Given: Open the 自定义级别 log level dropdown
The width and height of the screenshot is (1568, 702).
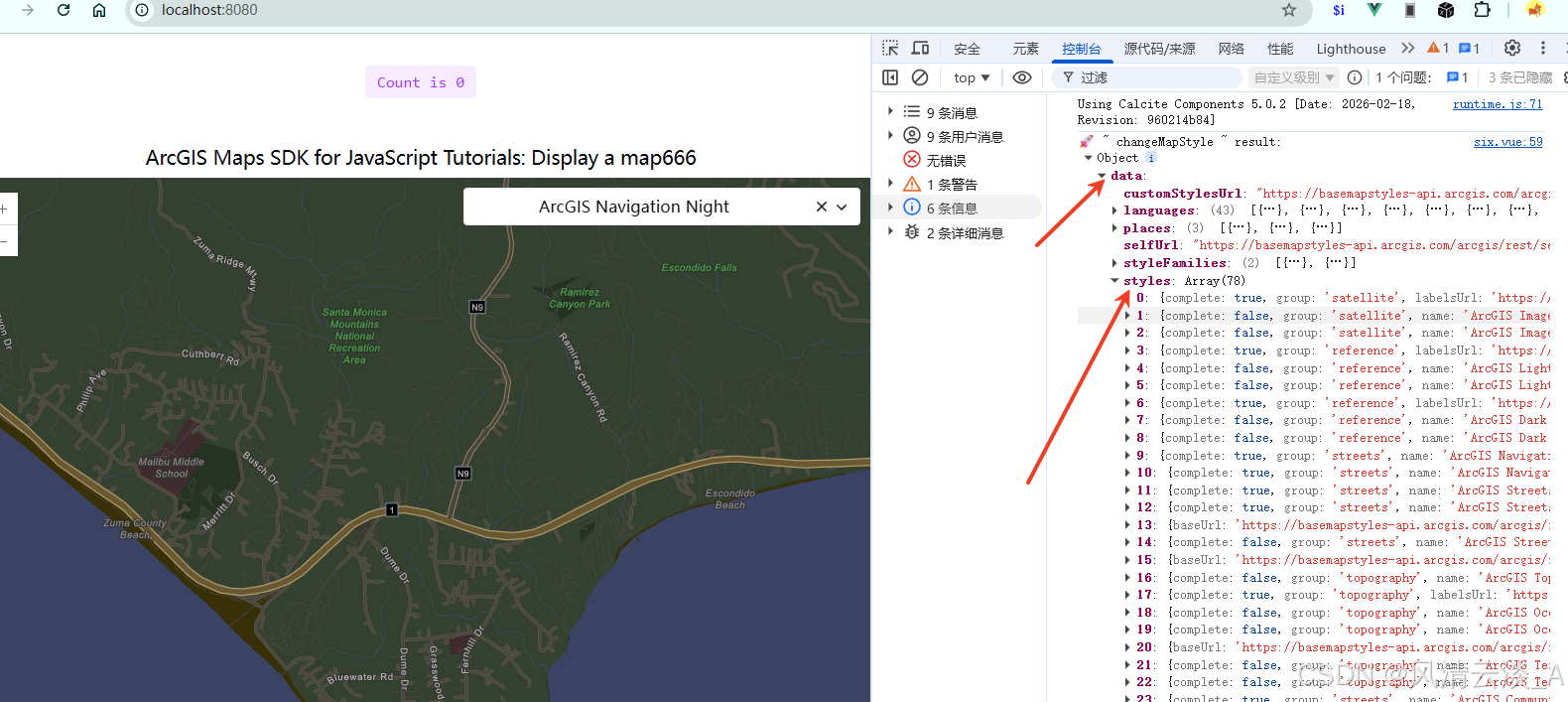Looking at the screenshot, I should 1294,77.
